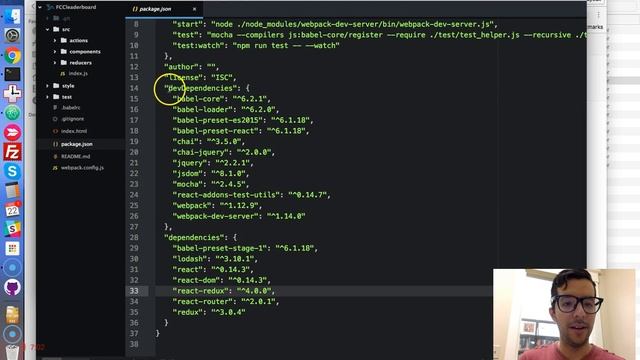Expand the components folder arrow
The image size is (640, 360).
(x=55, y=51)
